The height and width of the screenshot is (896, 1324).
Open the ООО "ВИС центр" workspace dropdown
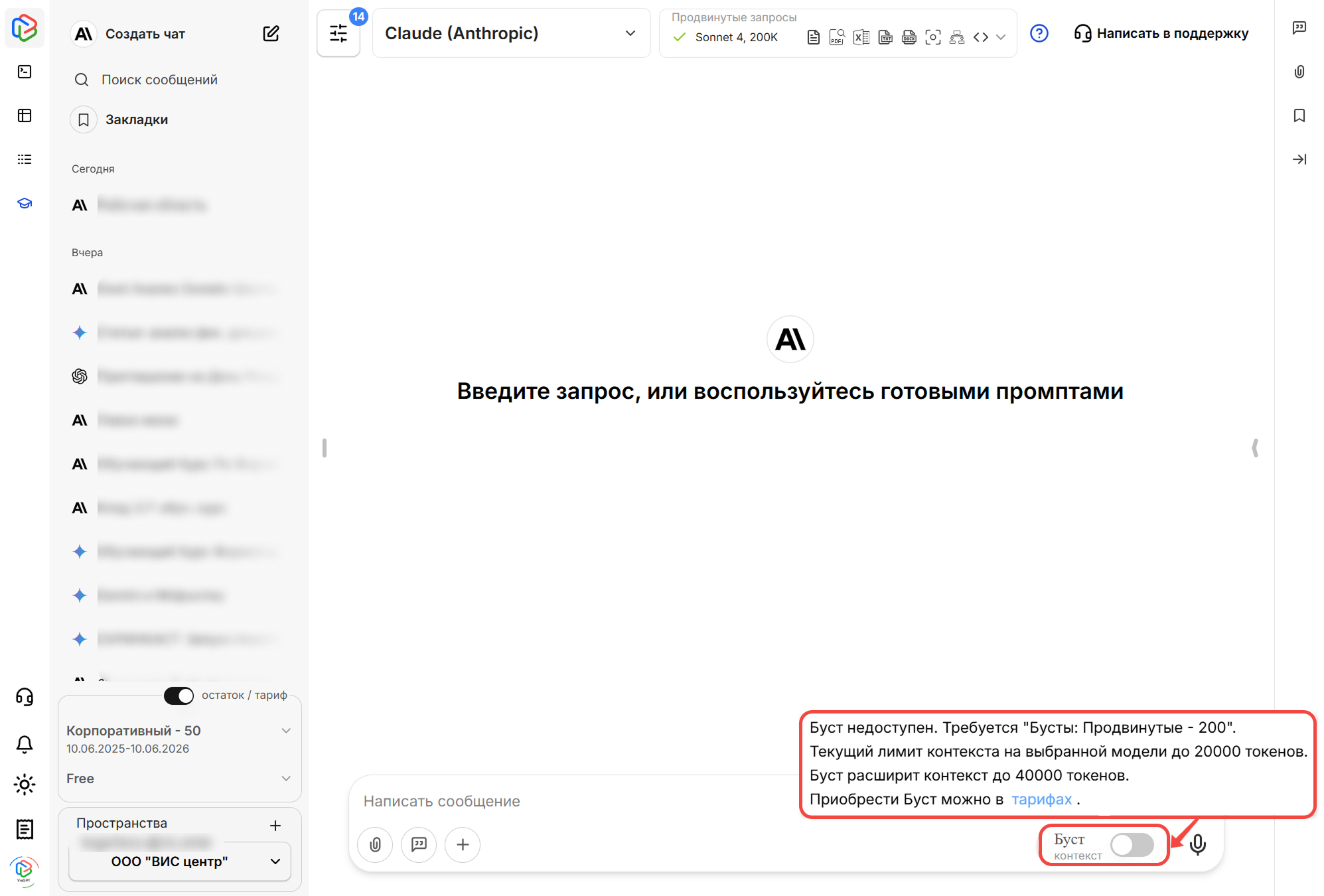[x=180, y=861]
